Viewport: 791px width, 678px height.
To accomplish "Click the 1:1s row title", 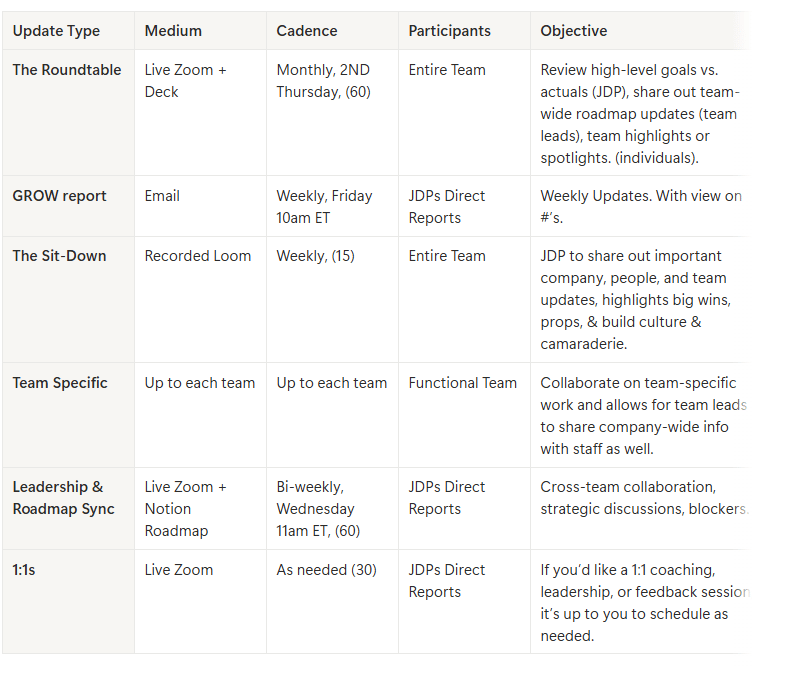I will (24, 570).
